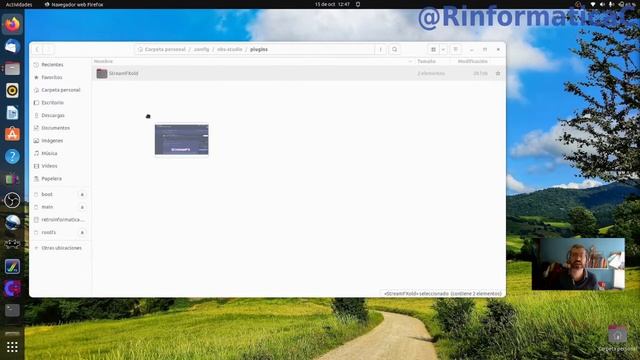Click '.config' in the path bar
The height and width of the screenshot is (360, 640).
pyautogui.click(x=201, y=49)
